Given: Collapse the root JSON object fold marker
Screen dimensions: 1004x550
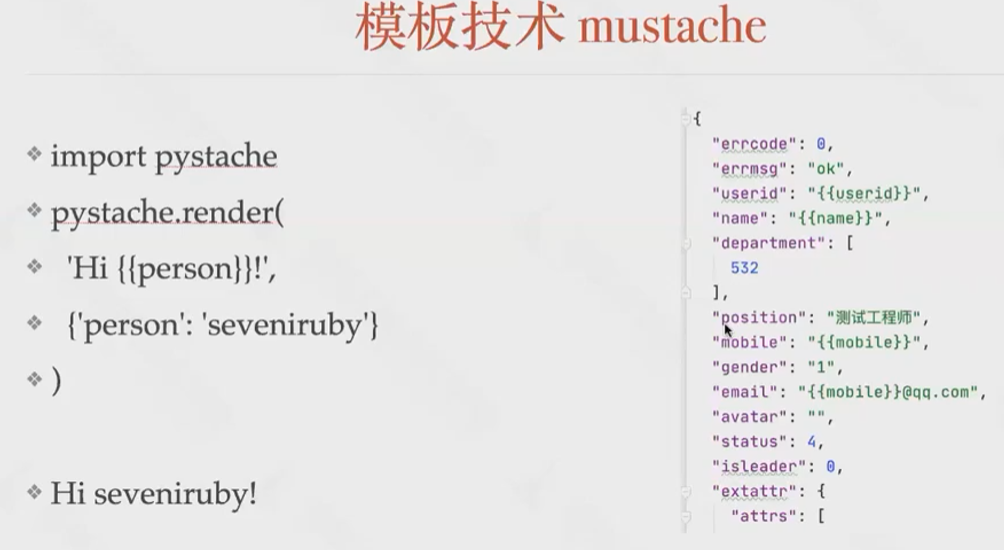Looking at the screenshot, I should point(686,119).
